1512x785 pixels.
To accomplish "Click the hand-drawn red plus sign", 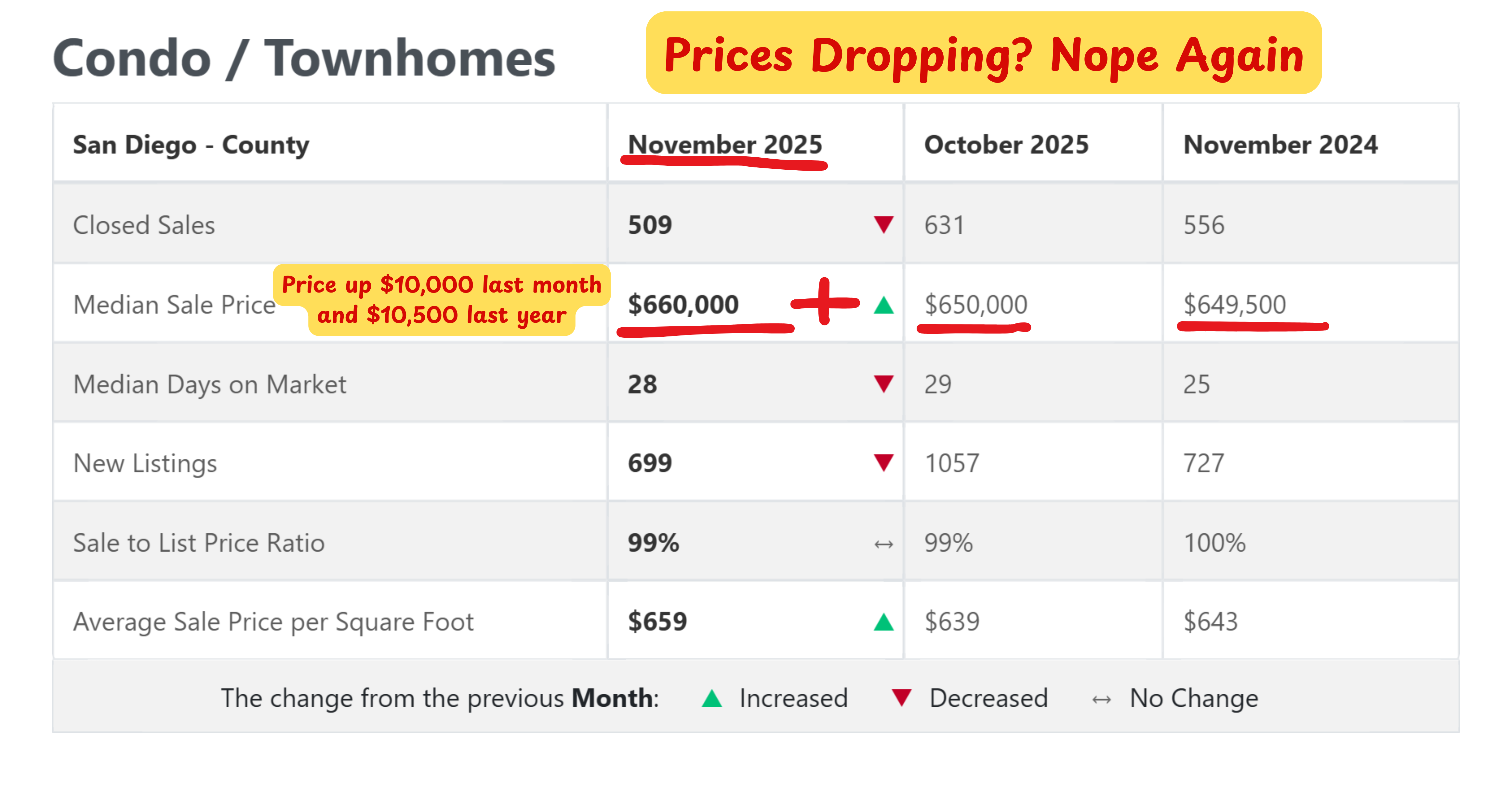I will pos(825,302).
